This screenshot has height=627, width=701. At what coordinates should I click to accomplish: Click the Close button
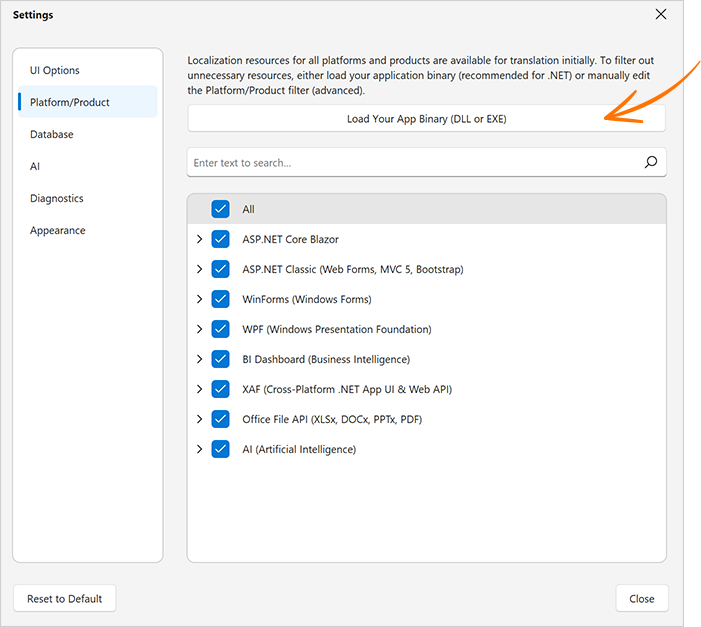[x=642, y=598]
